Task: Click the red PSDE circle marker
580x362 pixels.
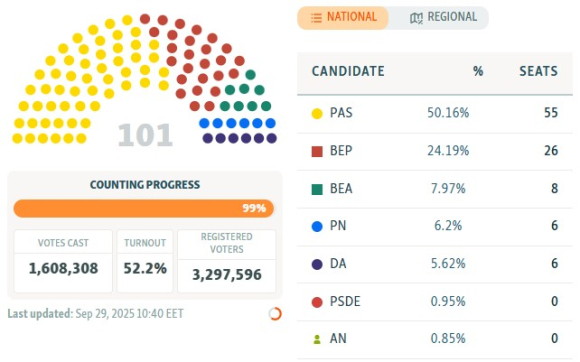Action: pos(317,302)
